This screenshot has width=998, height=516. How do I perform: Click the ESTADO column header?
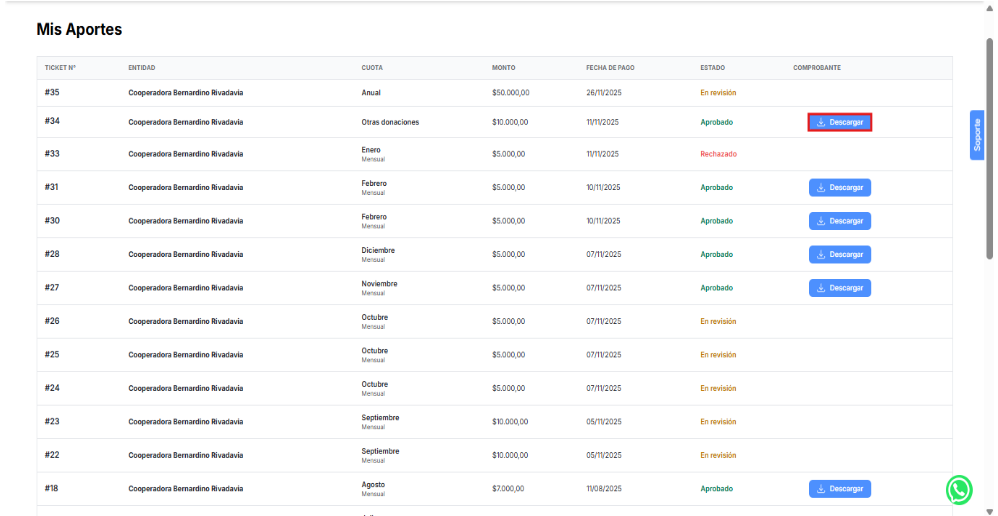pos(713,68)
